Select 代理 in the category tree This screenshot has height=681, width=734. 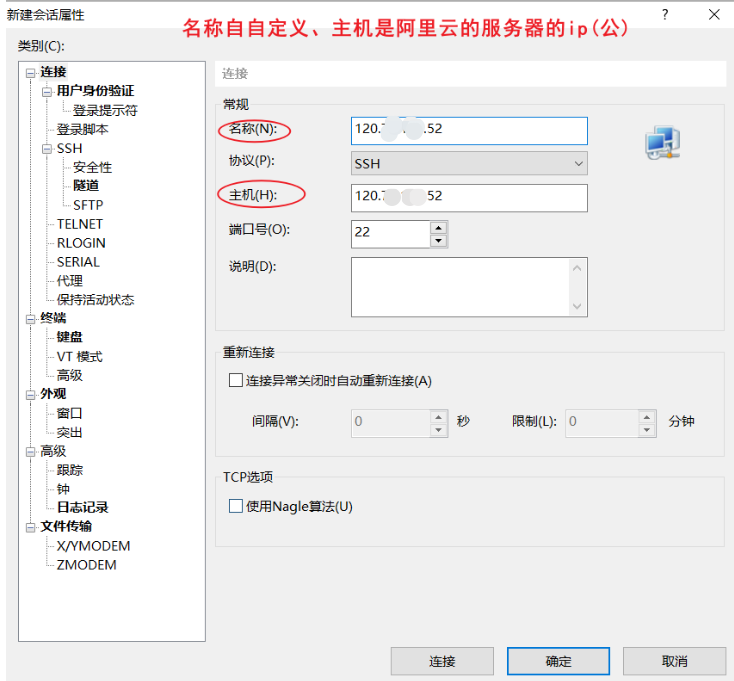(69, 281)
